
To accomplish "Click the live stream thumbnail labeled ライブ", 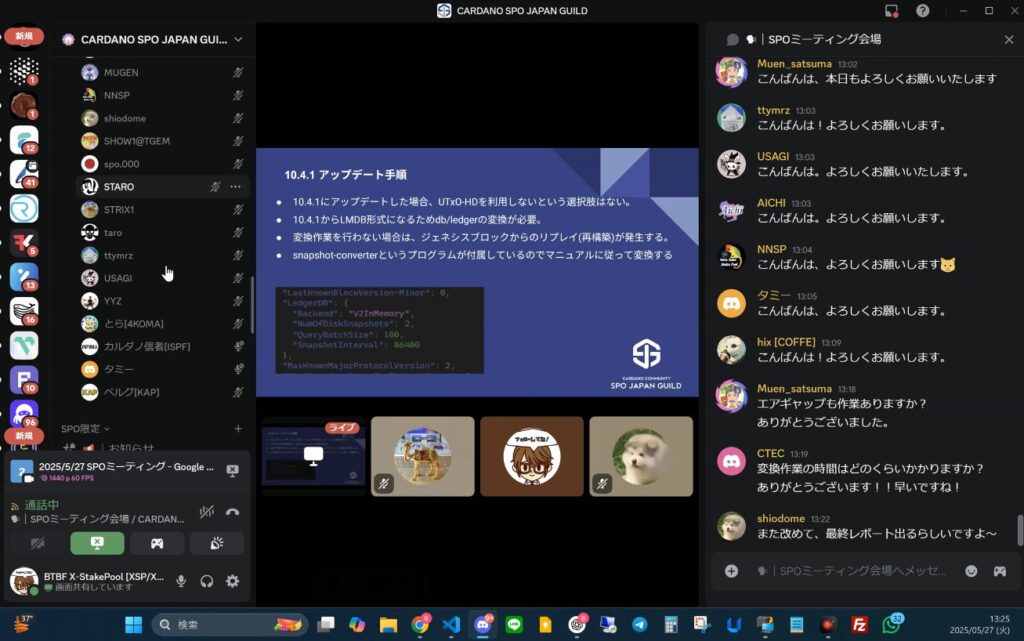I will (x=313, y=456).
